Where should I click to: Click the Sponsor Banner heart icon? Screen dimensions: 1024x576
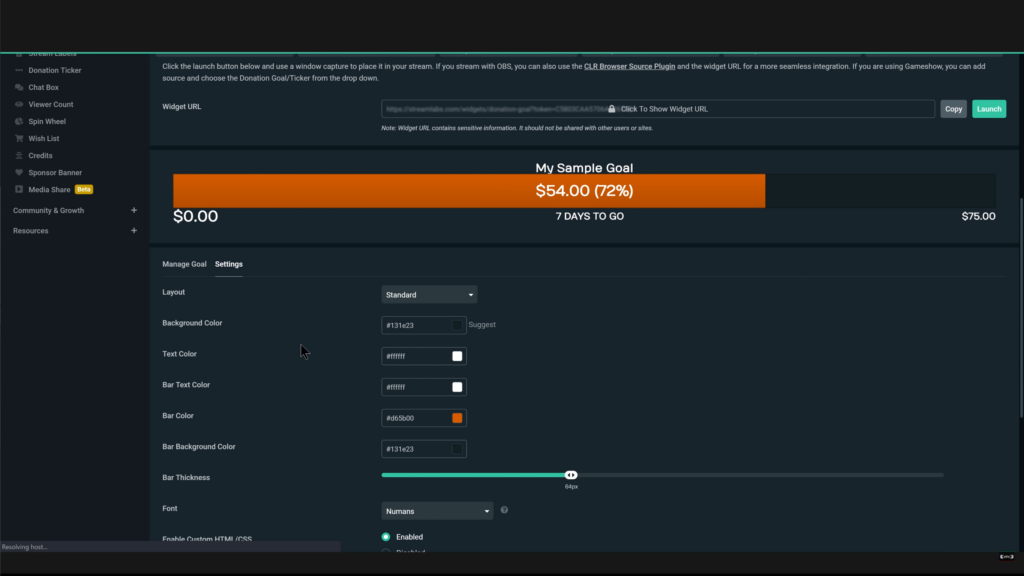coord(19,172)
